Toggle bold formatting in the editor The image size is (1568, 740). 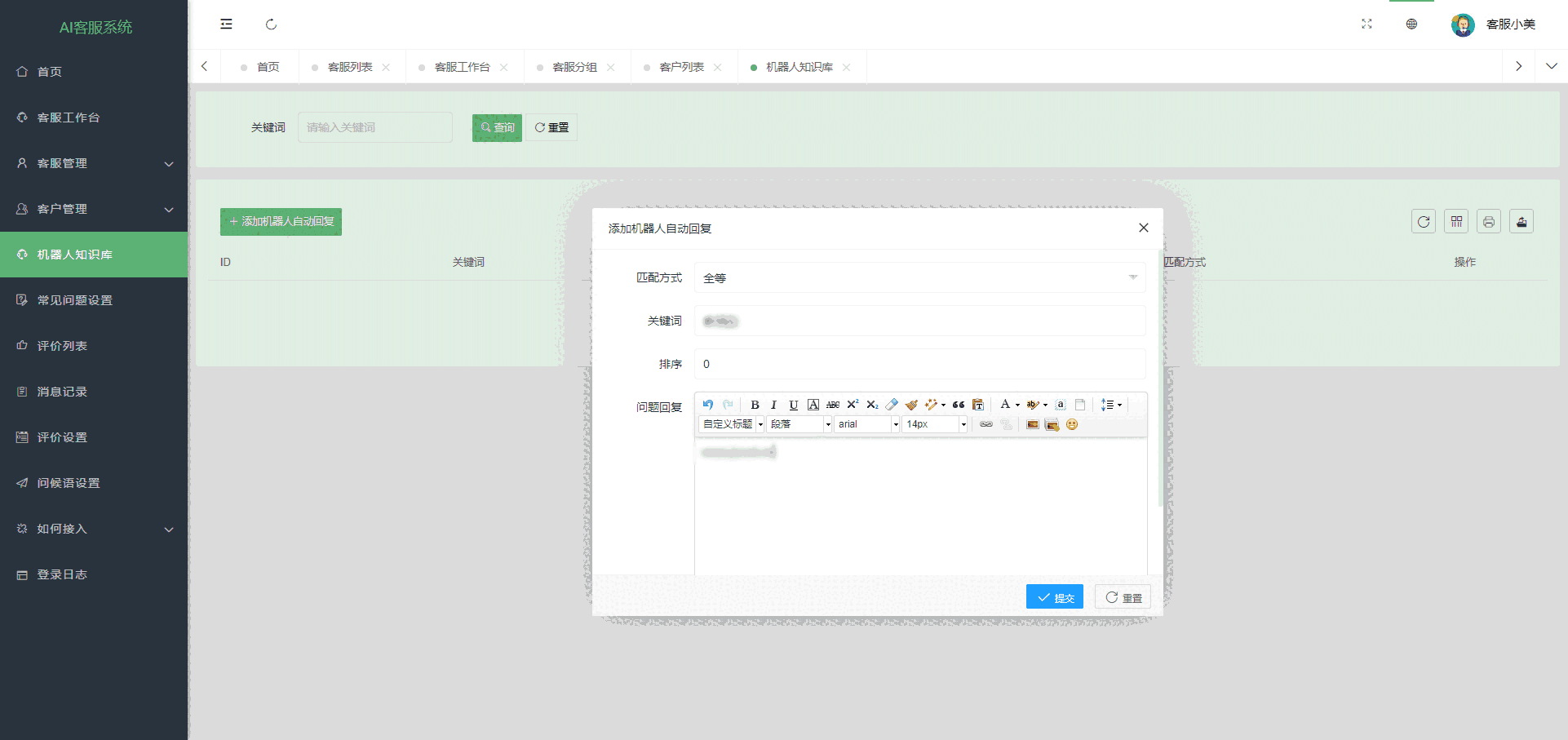(755, 405)
